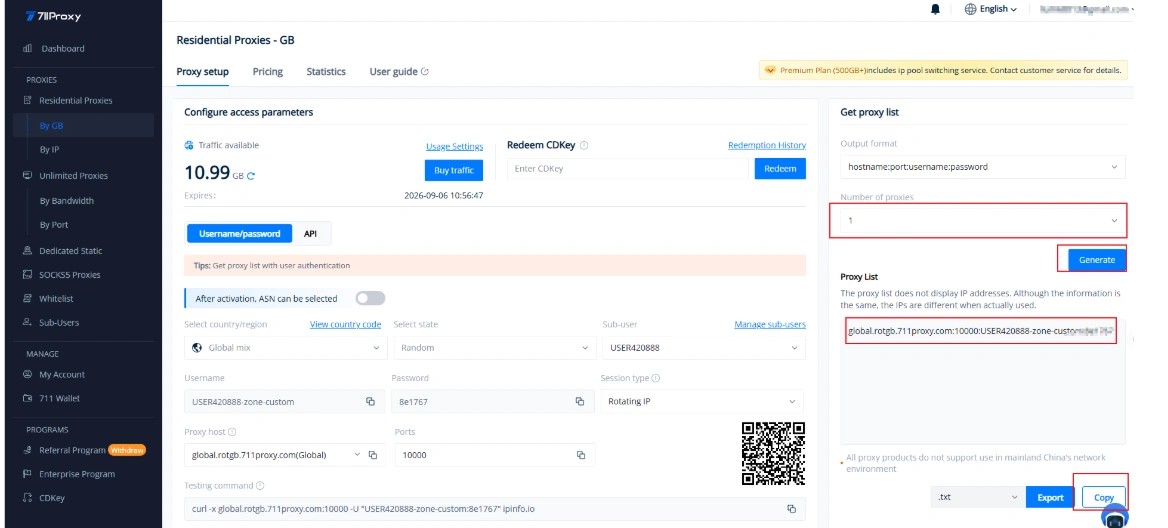Open the Session type Rotating IP dropdown
This screenshot has width=1168, height=528.
(702, 401)
